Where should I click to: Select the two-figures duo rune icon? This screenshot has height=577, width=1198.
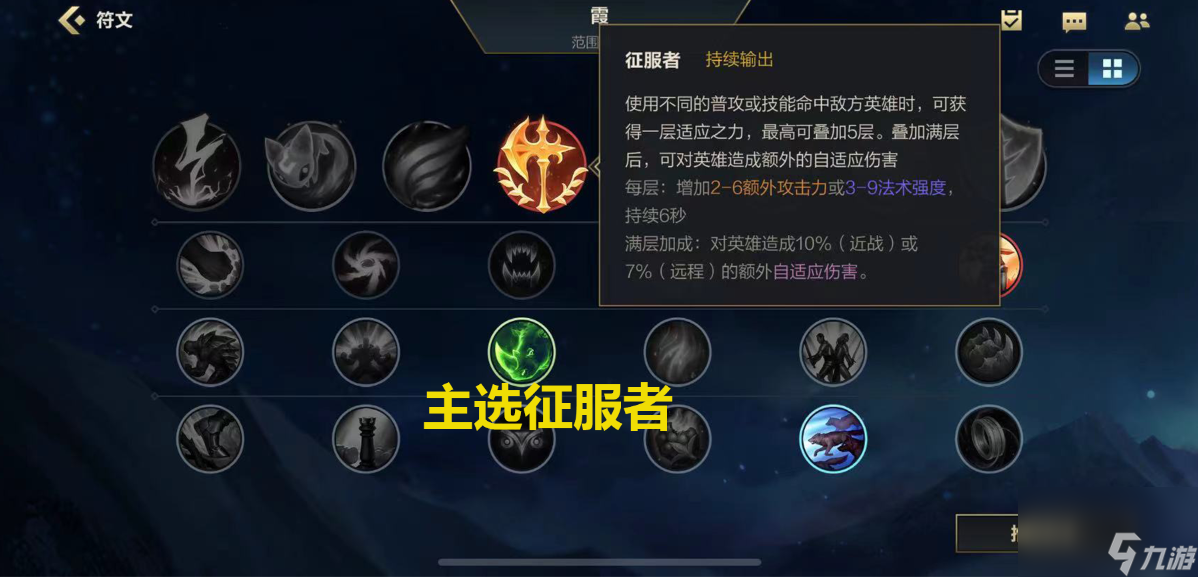833,352
